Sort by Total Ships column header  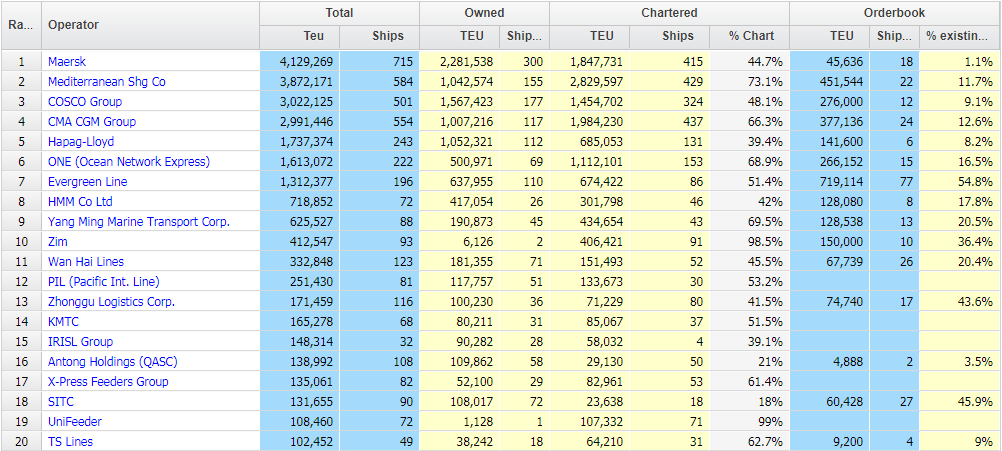[x=380, y=36]
